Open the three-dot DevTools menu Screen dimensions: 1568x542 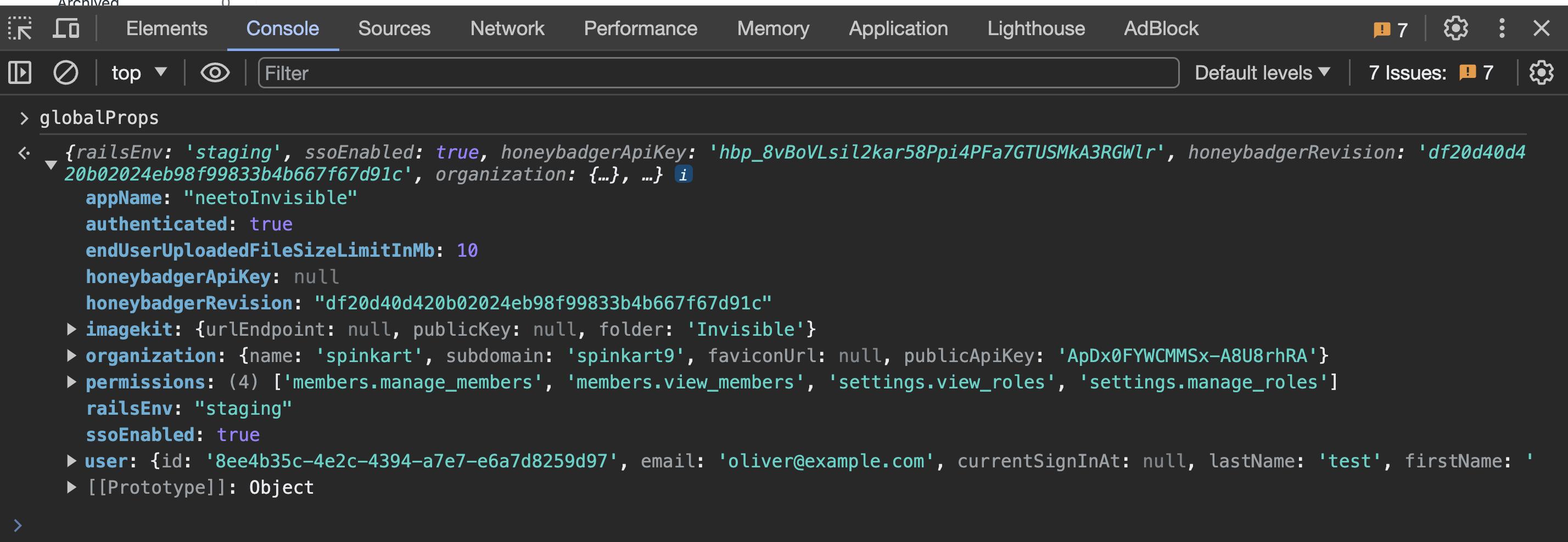[1502, 29]
